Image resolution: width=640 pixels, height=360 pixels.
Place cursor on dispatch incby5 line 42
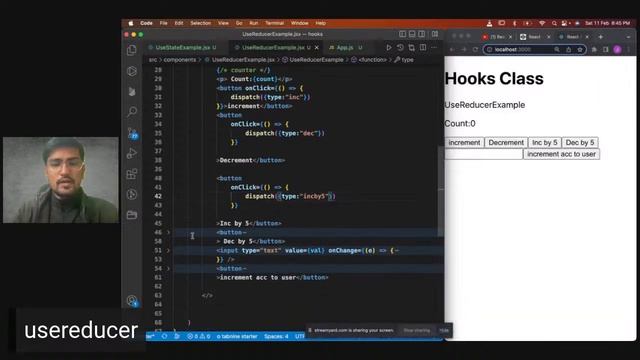pyautogui.click(x=290, y=196)
